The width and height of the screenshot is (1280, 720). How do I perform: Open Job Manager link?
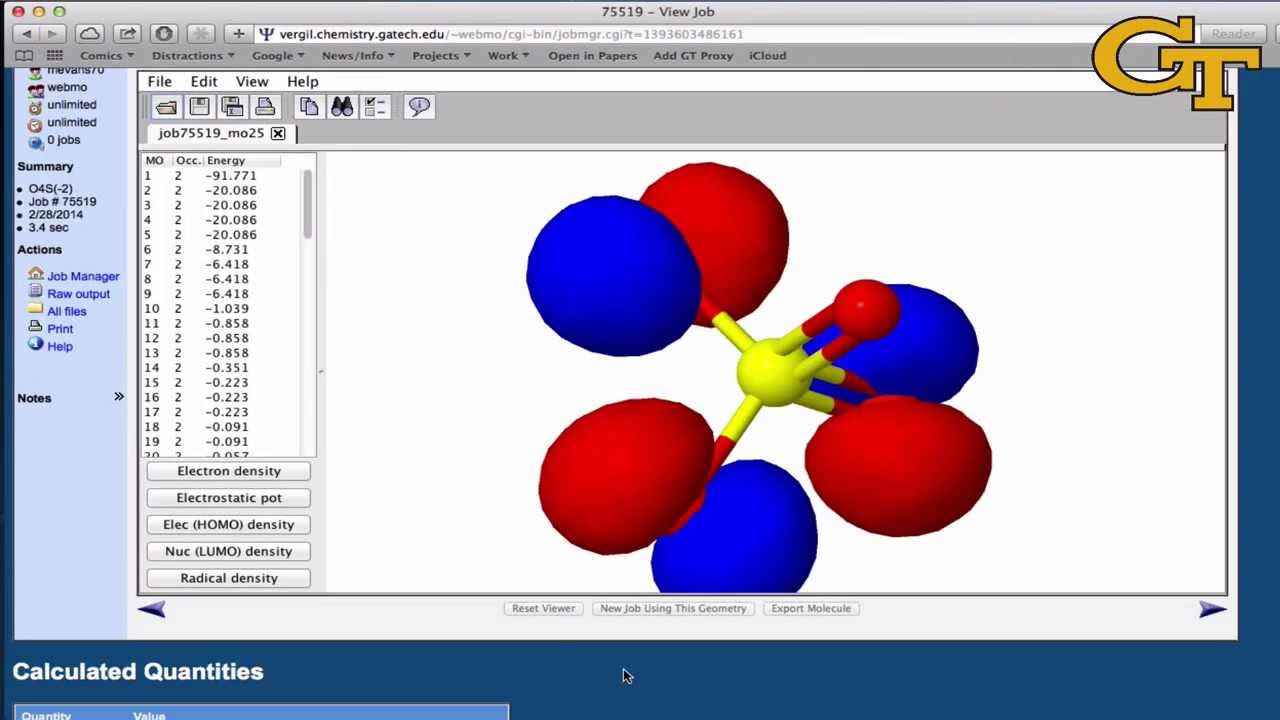[83, 276]
